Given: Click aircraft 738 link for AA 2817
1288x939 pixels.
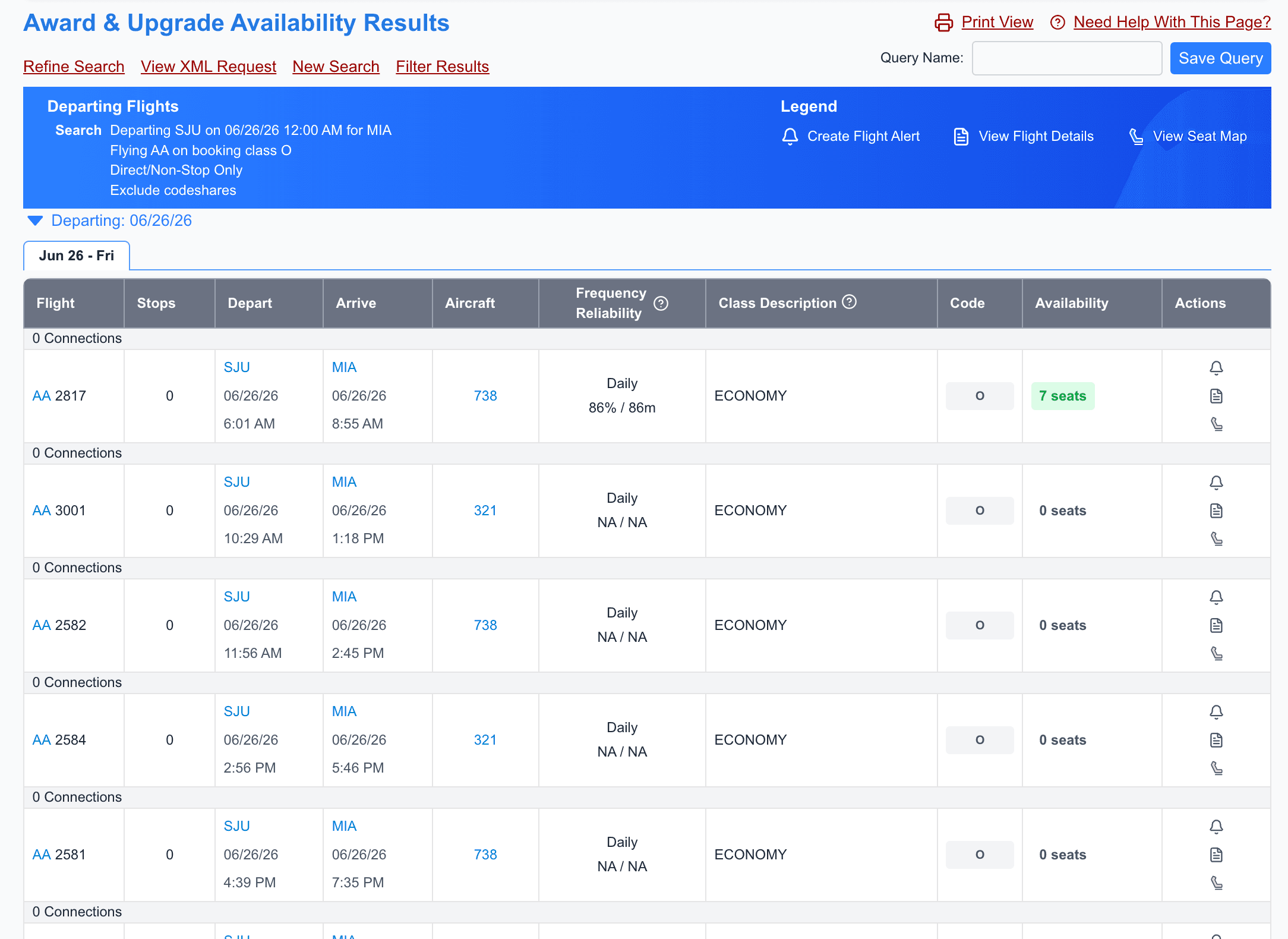Looking at the screenshot, I should pos(485,396).
